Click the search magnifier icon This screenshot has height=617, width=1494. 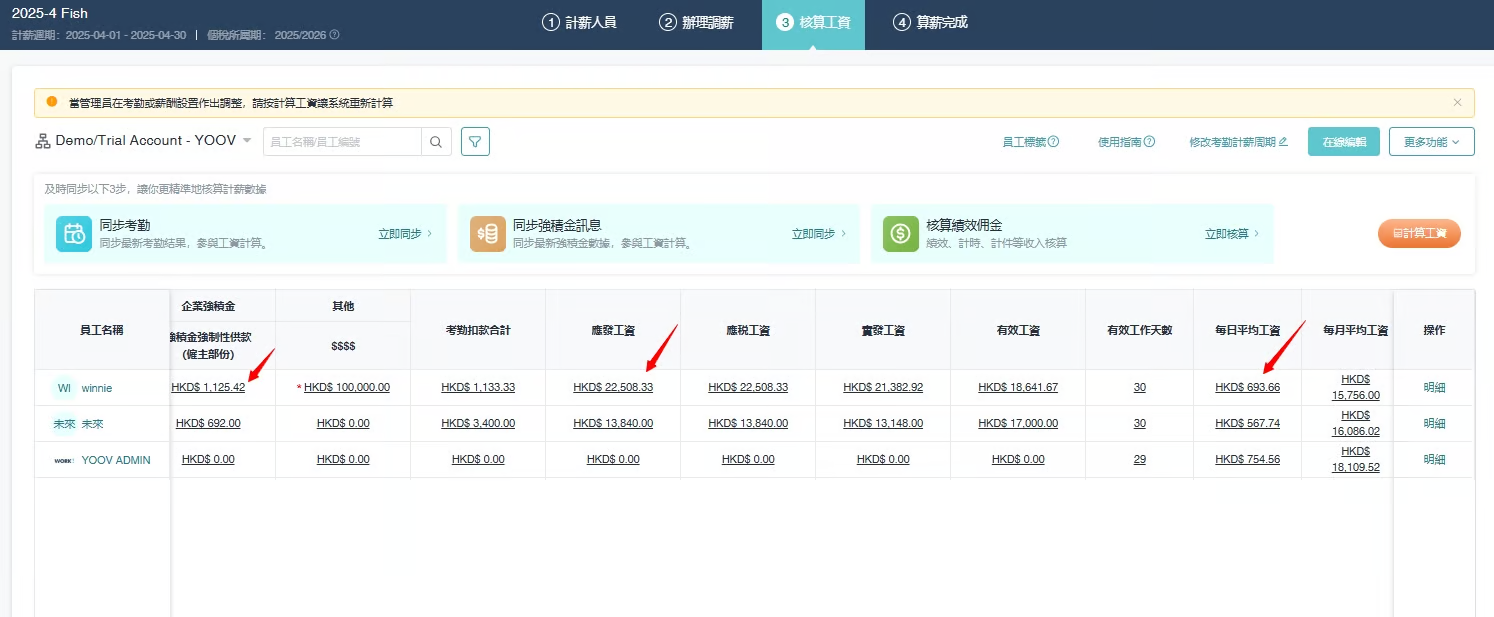436,142
